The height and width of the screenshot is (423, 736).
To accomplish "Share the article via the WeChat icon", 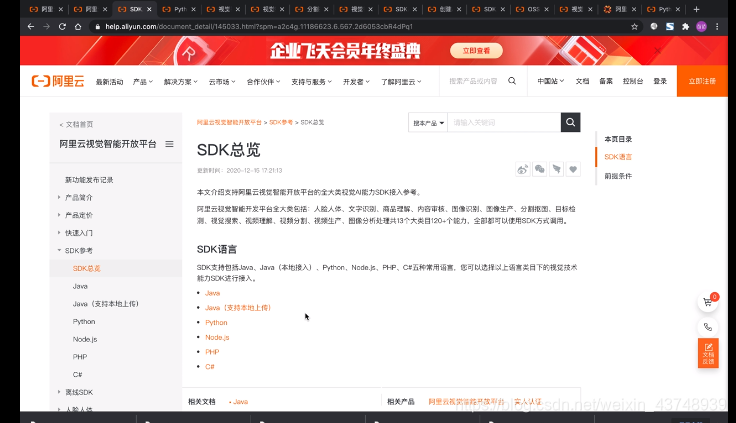I will 540,169.
